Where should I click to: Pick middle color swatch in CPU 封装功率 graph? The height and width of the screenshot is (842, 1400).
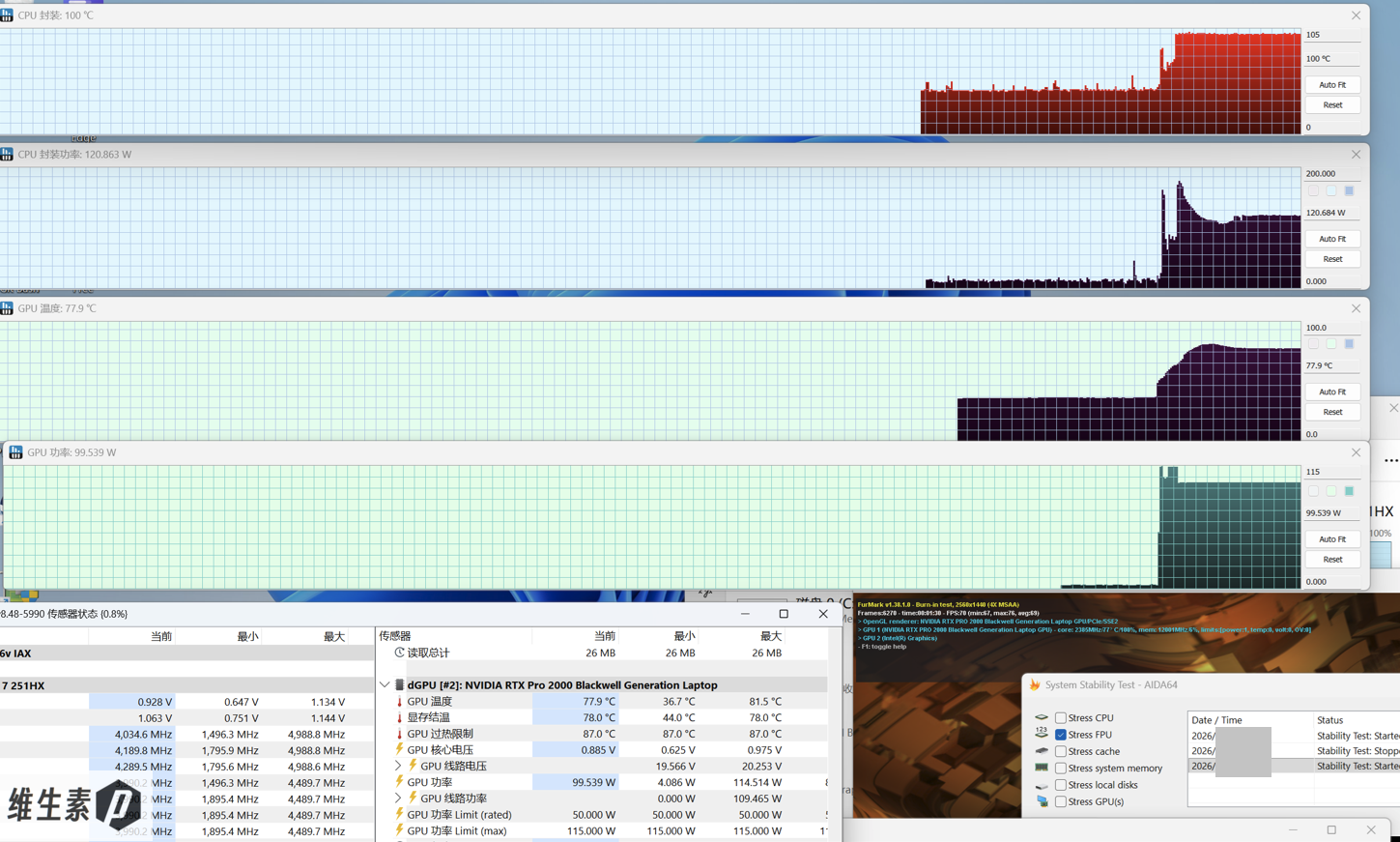1331,191
